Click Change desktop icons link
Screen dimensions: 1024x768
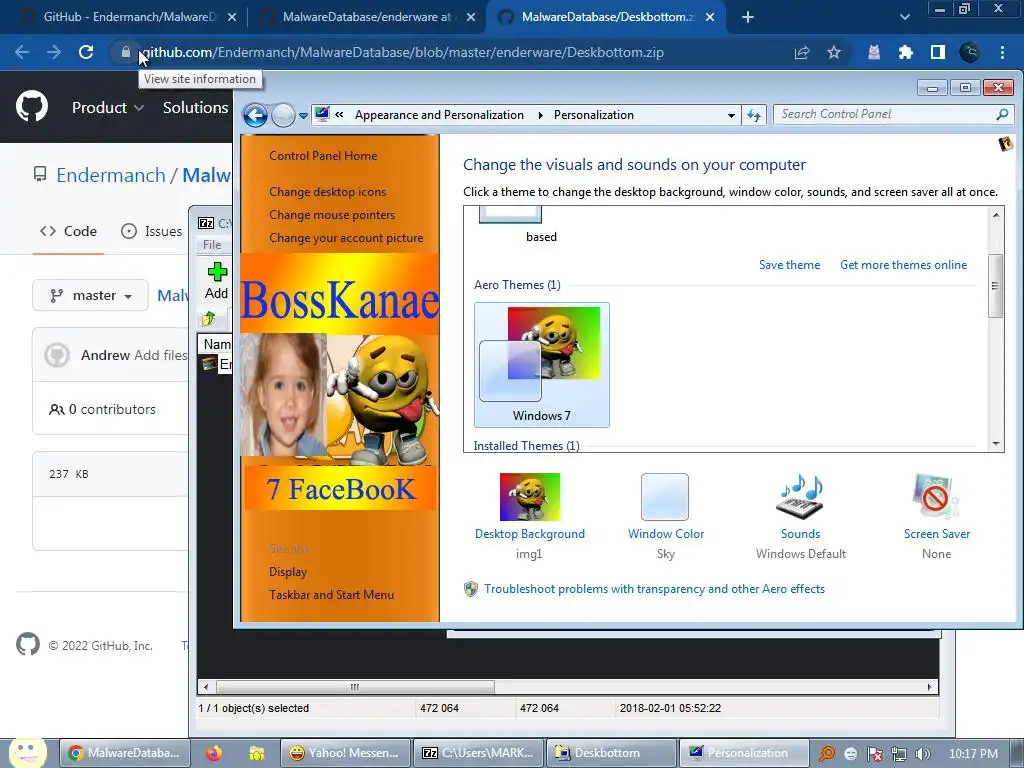[328, 192]
